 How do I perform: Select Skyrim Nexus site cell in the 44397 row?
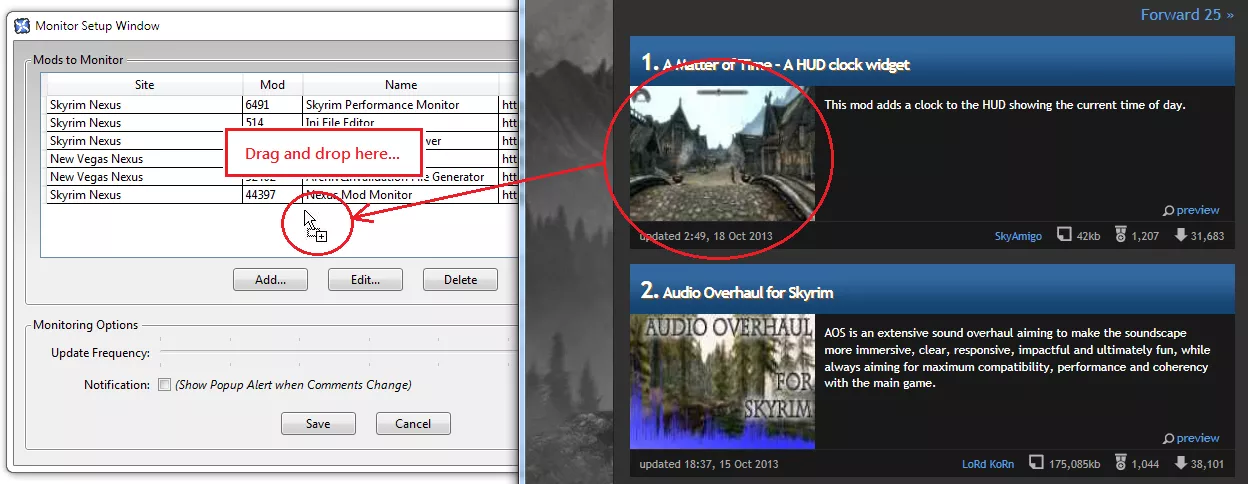point(145,195)
